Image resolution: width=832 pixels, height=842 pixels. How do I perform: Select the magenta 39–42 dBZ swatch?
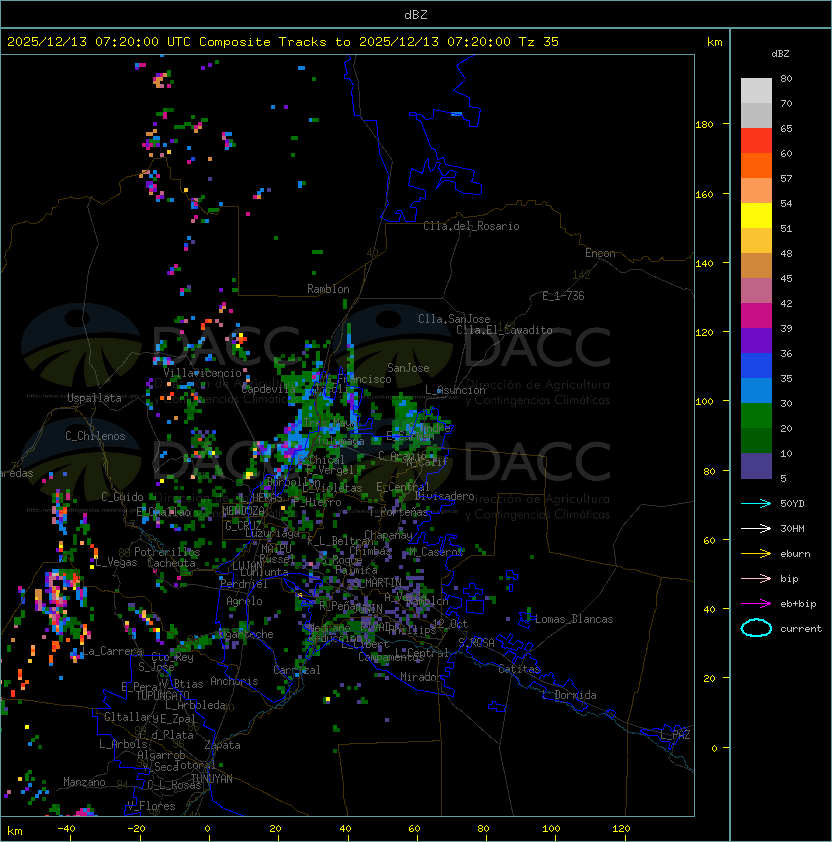pos(756,316)
